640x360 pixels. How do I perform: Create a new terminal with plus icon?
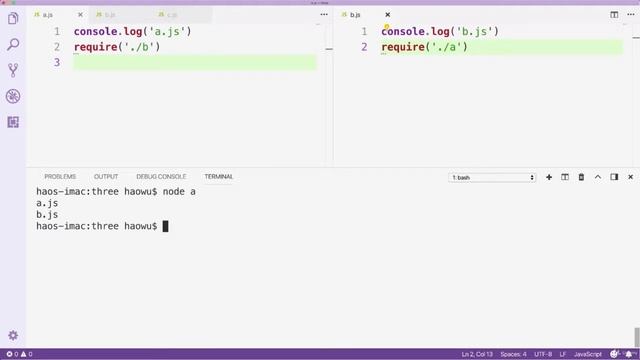coord(549,177)
